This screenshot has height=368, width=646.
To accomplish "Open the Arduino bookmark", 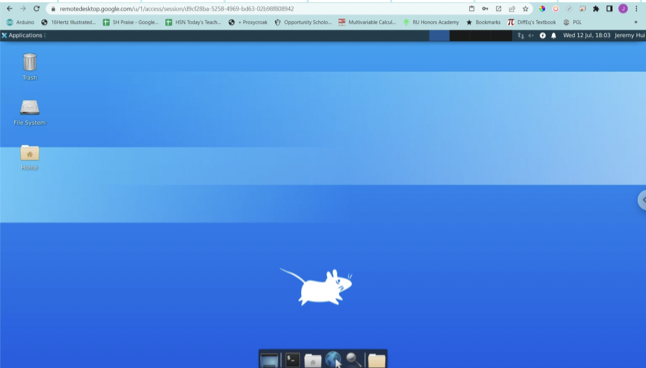I will tap(20, 22).
